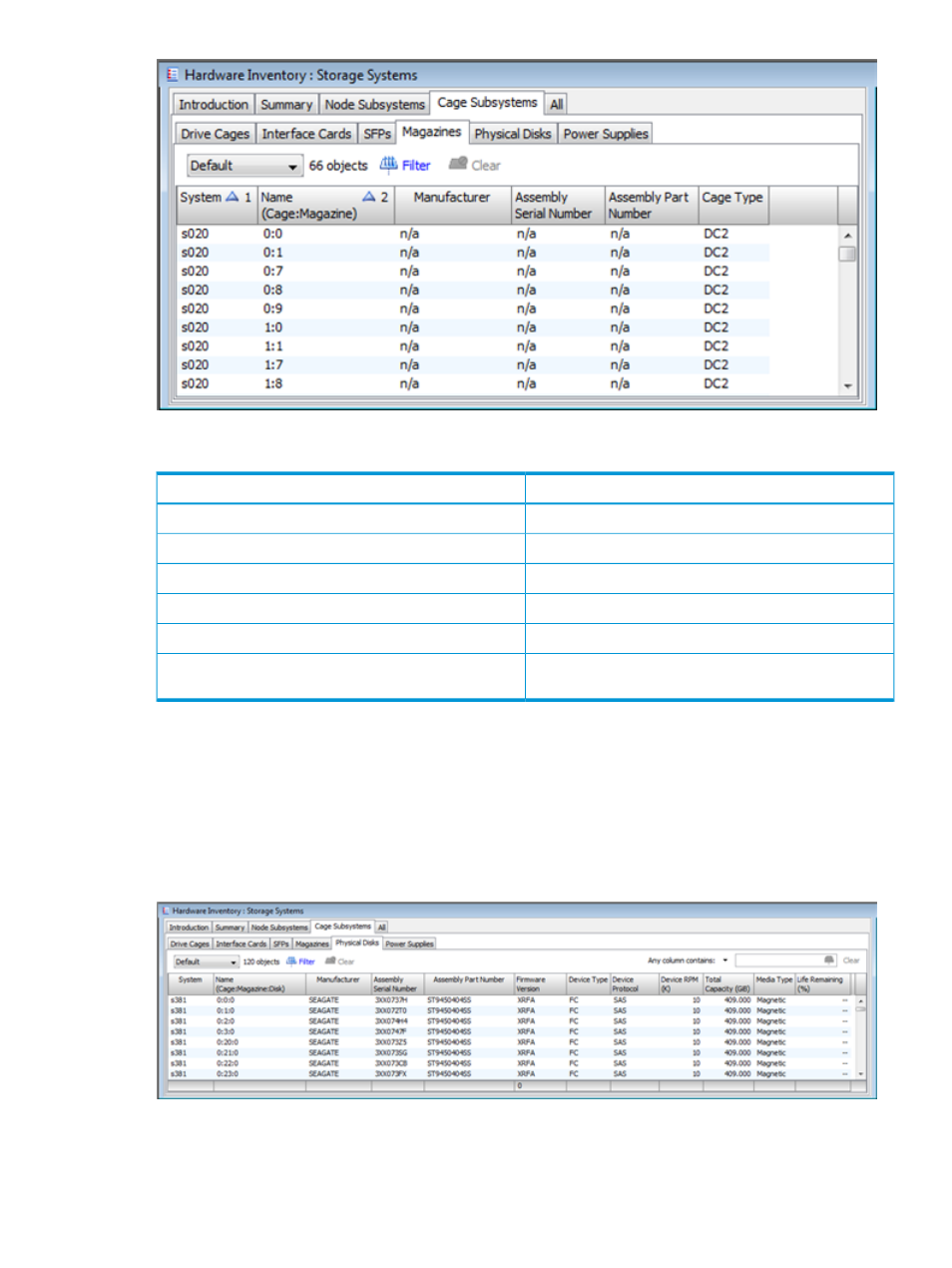The image size is (952, 1268).
Task: Click the icon inside the column search field
Action: pyautogui.click(x=828, y=960)
